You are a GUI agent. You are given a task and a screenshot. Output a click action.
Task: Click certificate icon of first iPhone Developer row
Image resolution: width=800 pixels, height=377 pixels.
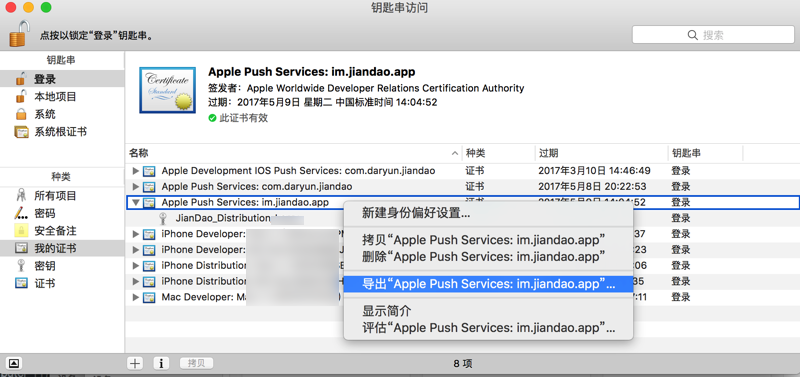coord(149,234)
